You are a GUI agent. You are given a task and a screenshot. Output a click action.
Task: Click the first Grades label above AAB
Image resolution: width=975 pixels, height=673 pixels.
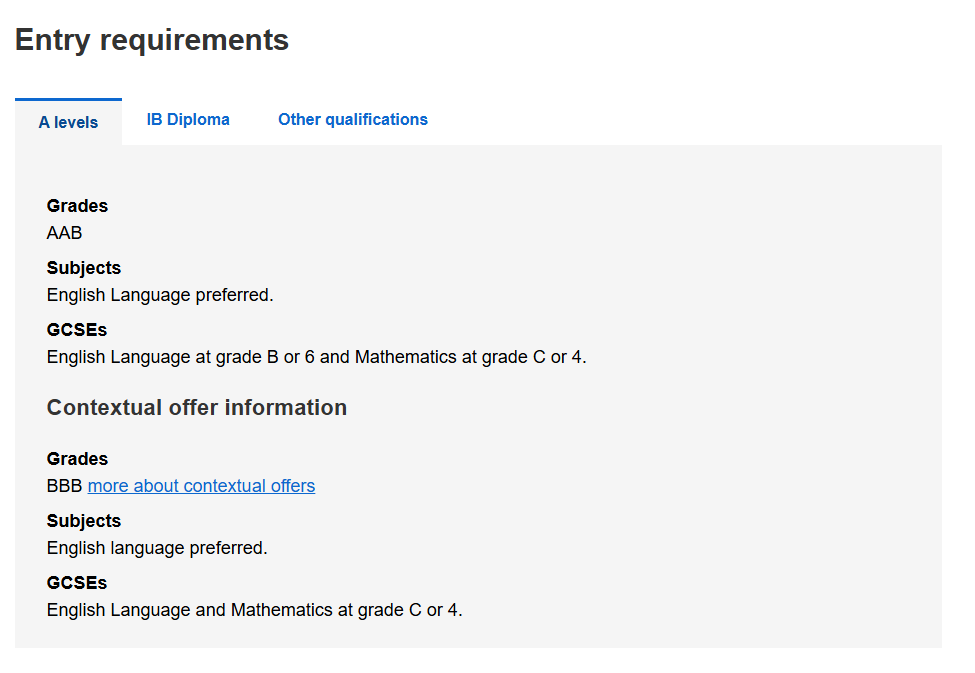click(77, 206)
